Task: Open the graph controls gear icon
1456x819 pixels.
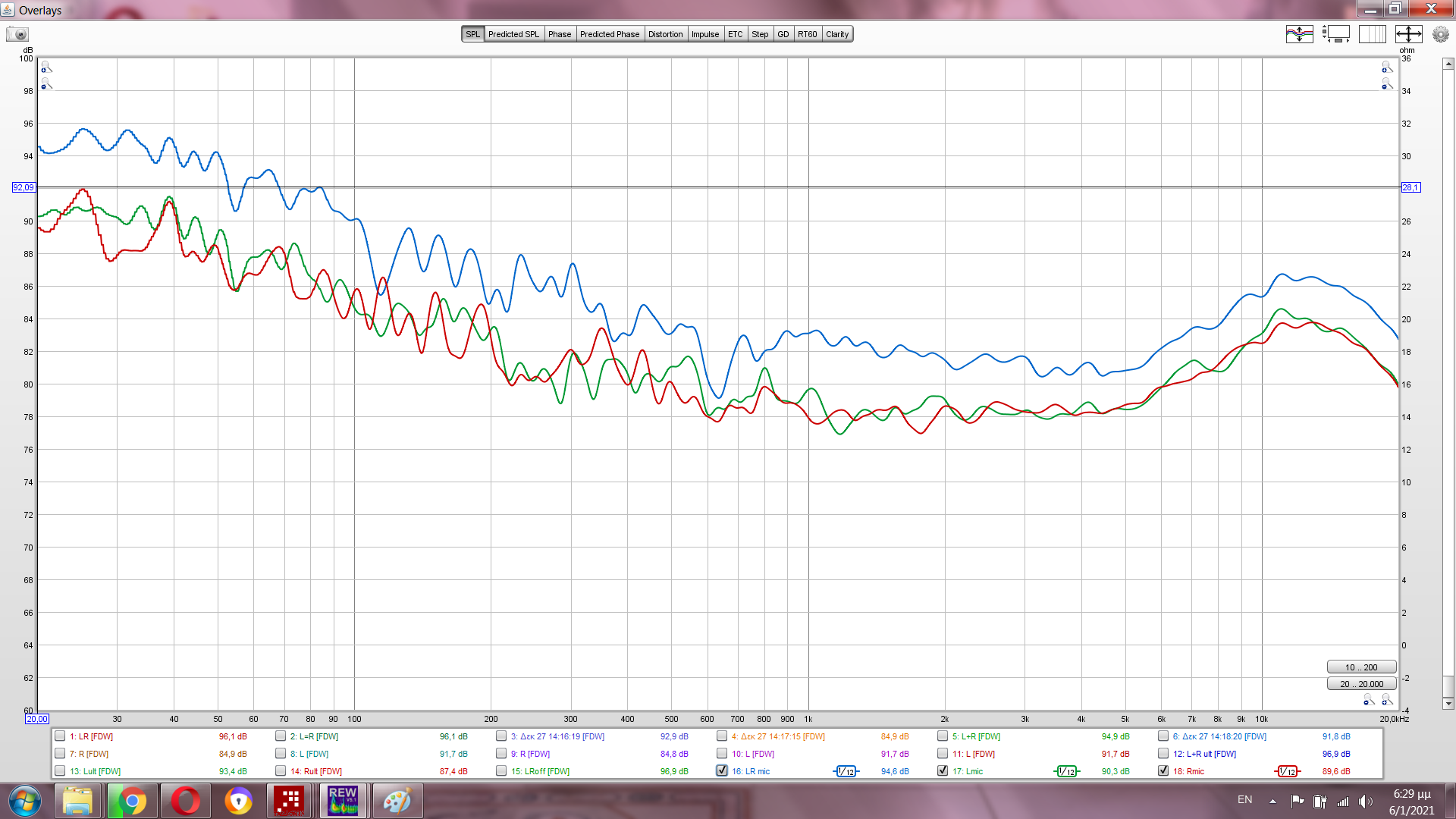Action: pyautogui.click(x=1440, y=34)
